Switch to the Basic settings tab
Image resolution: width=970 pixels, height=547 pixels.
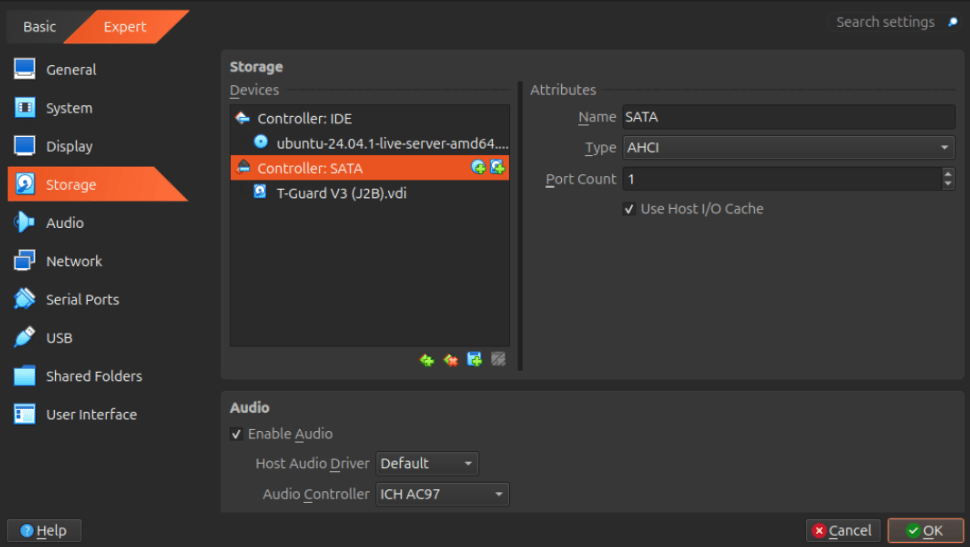click(40, 27)
